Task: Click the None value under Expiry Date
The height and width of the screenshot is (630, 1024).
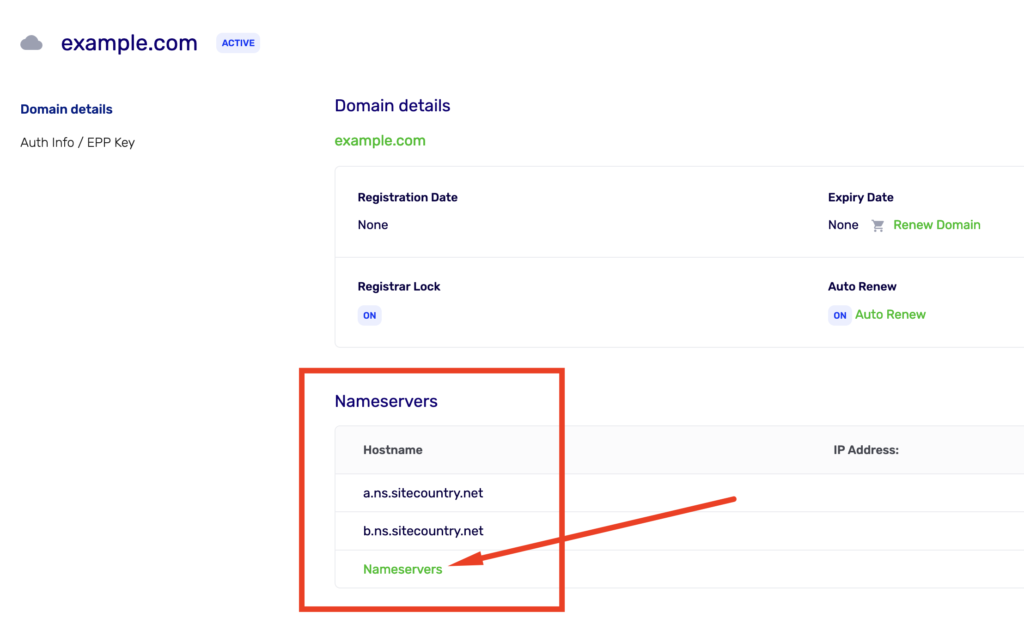Action: tap(843, 225)
